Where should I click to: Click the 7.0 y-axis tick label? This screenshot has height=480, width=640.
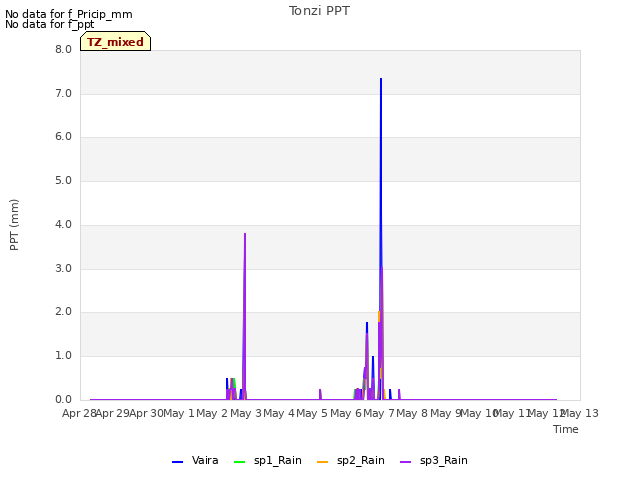coord(63,94)
